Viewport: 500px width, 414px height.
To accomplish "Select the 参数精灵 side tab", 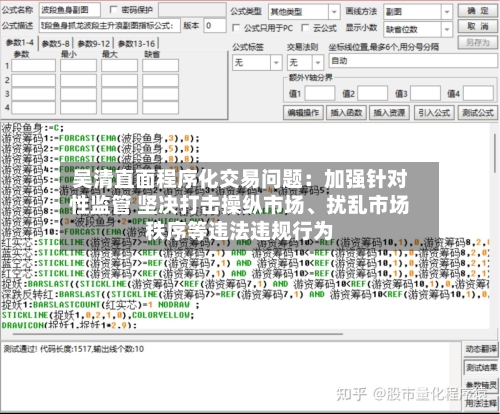I will pos(481,385).
